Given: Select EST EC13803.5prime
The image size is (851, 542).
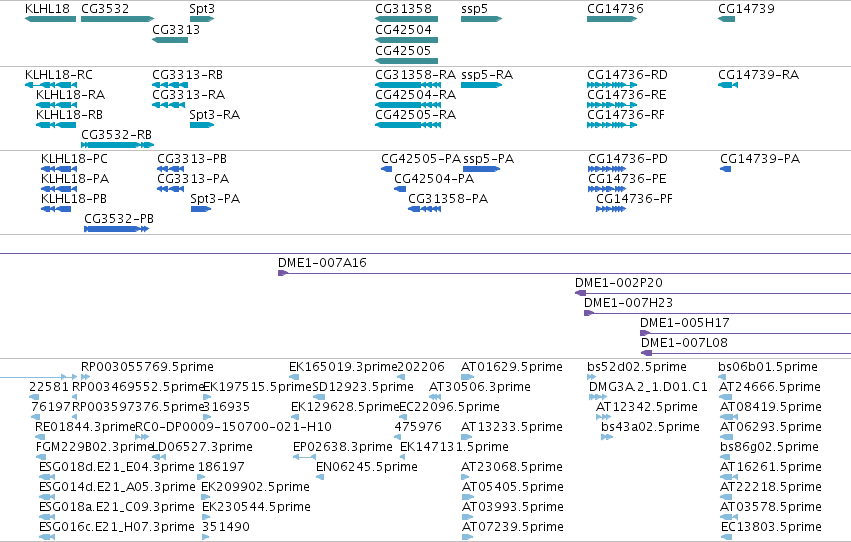Looking at the screenshot, I should click(726, 537).
